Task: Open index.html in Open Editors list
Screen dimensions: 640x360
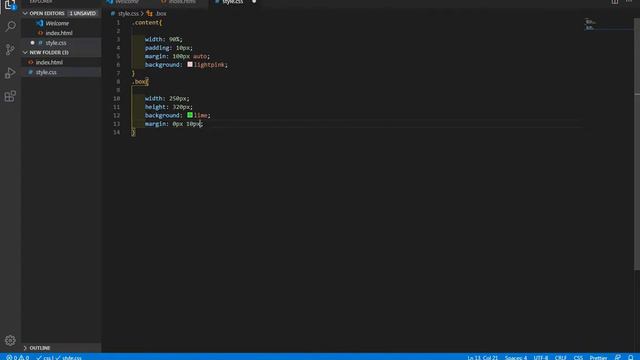Action: point(59,33)
